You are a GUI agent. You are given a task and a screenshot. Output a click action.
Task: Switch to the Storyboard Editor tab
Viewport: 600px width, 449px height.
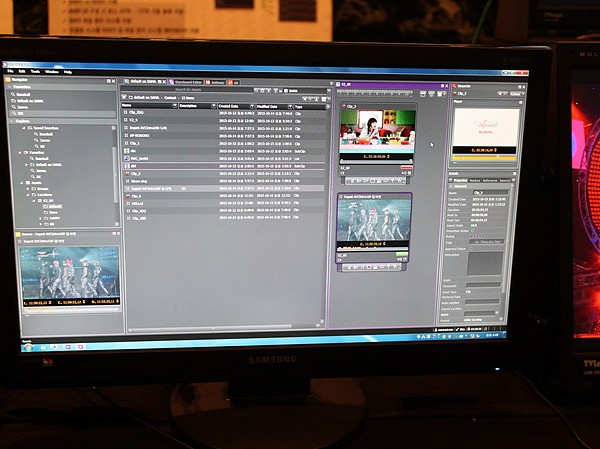pos(186,82)
